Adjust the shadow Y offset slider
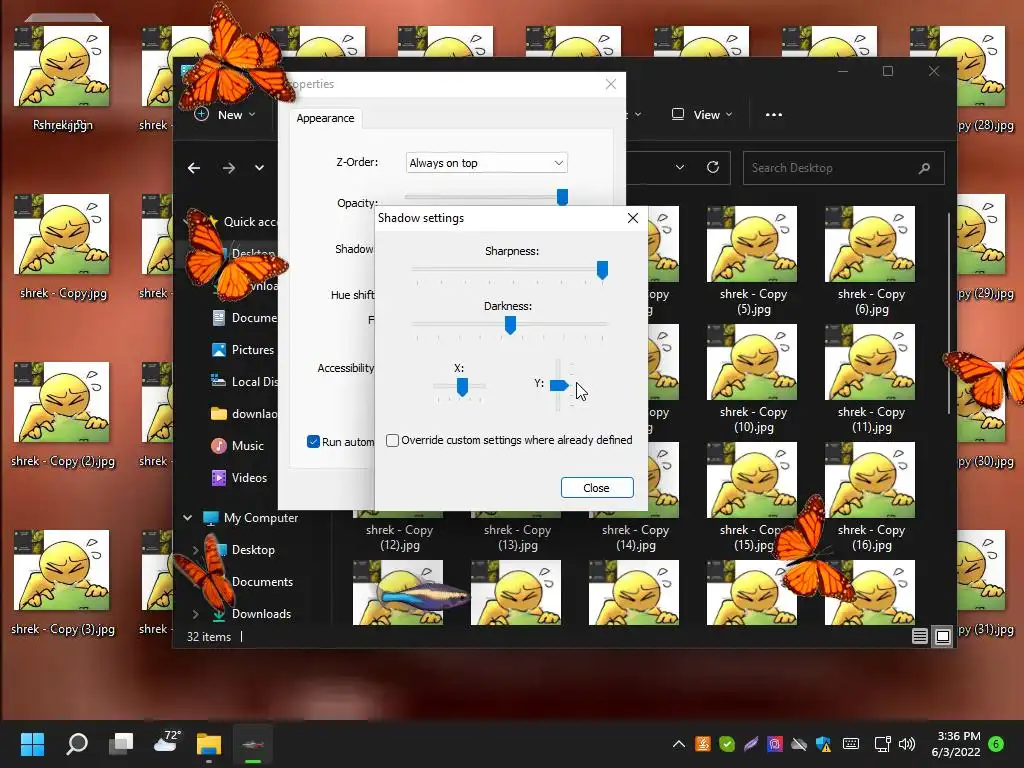The width and height of the screenshot is (1024, 768). point(559,385)
